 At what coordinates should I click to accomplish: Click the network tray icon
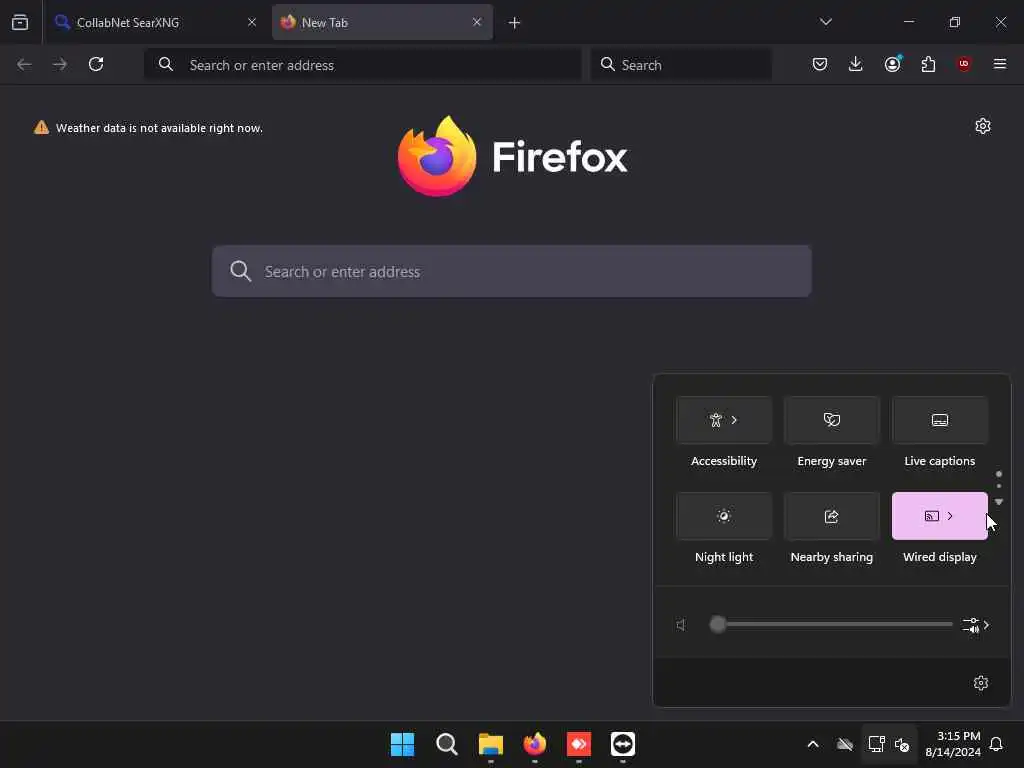point(876,744)
